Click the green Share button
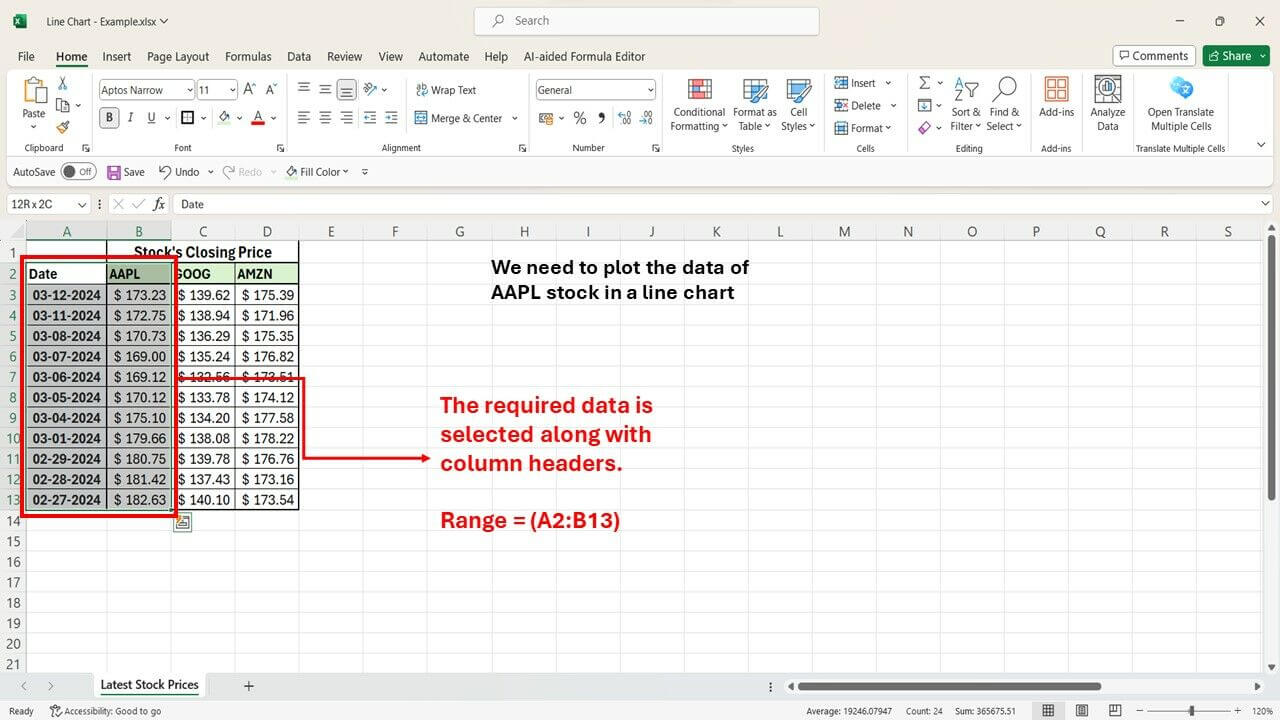This screenshot has width=1280, height=720. pos(1236,56)
